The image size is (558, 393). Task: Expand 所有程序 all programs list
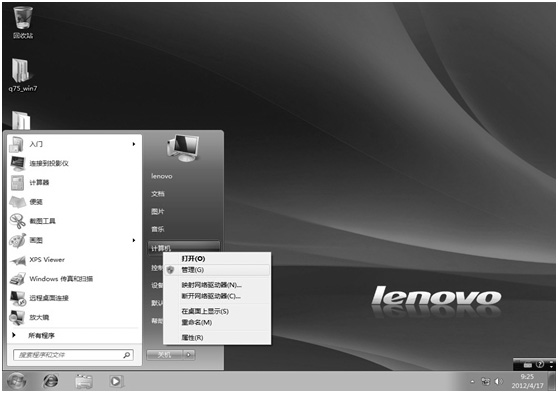tap(73, 335)
